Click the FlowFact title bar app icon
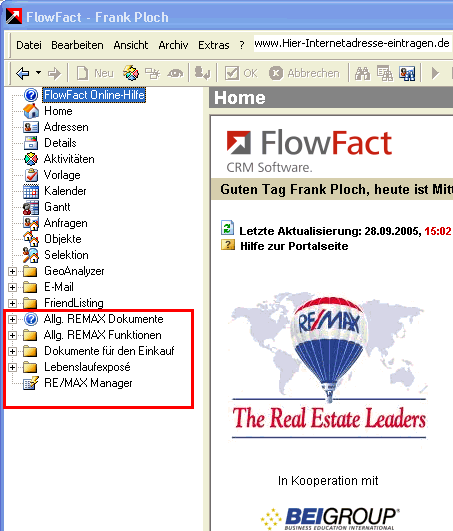 [14, 16]
